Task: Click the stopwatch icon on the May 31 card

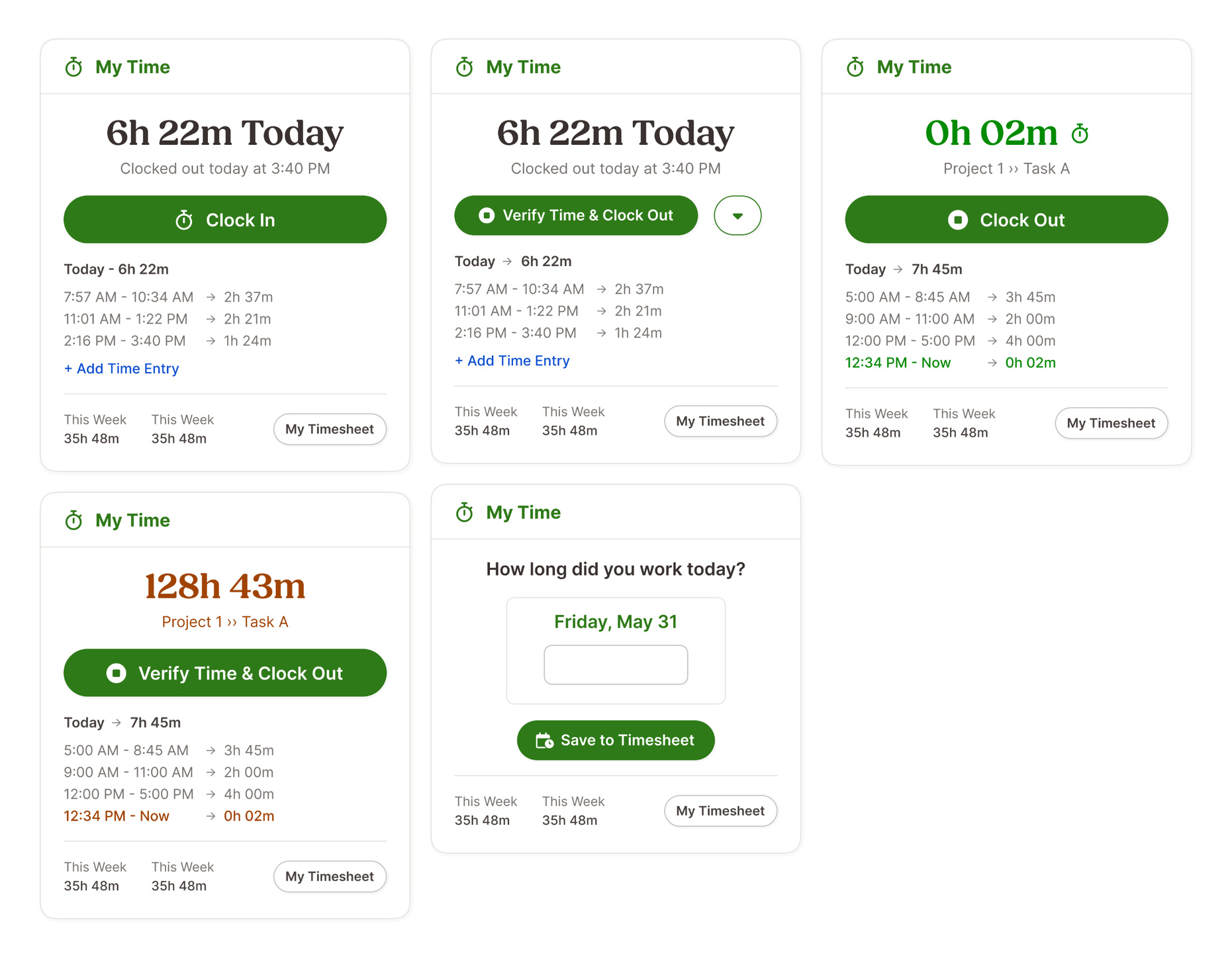Action: click(x=464, y=512)
